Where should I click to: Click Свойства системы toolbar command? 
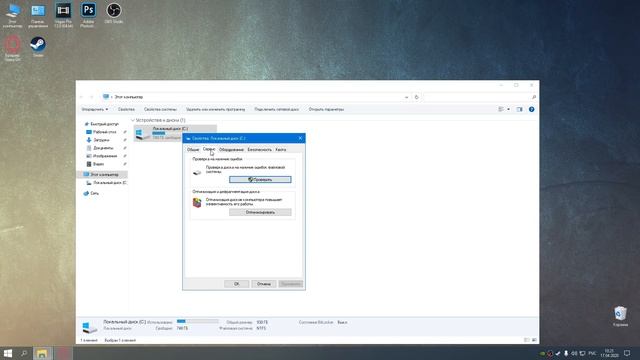pos(160,109)
